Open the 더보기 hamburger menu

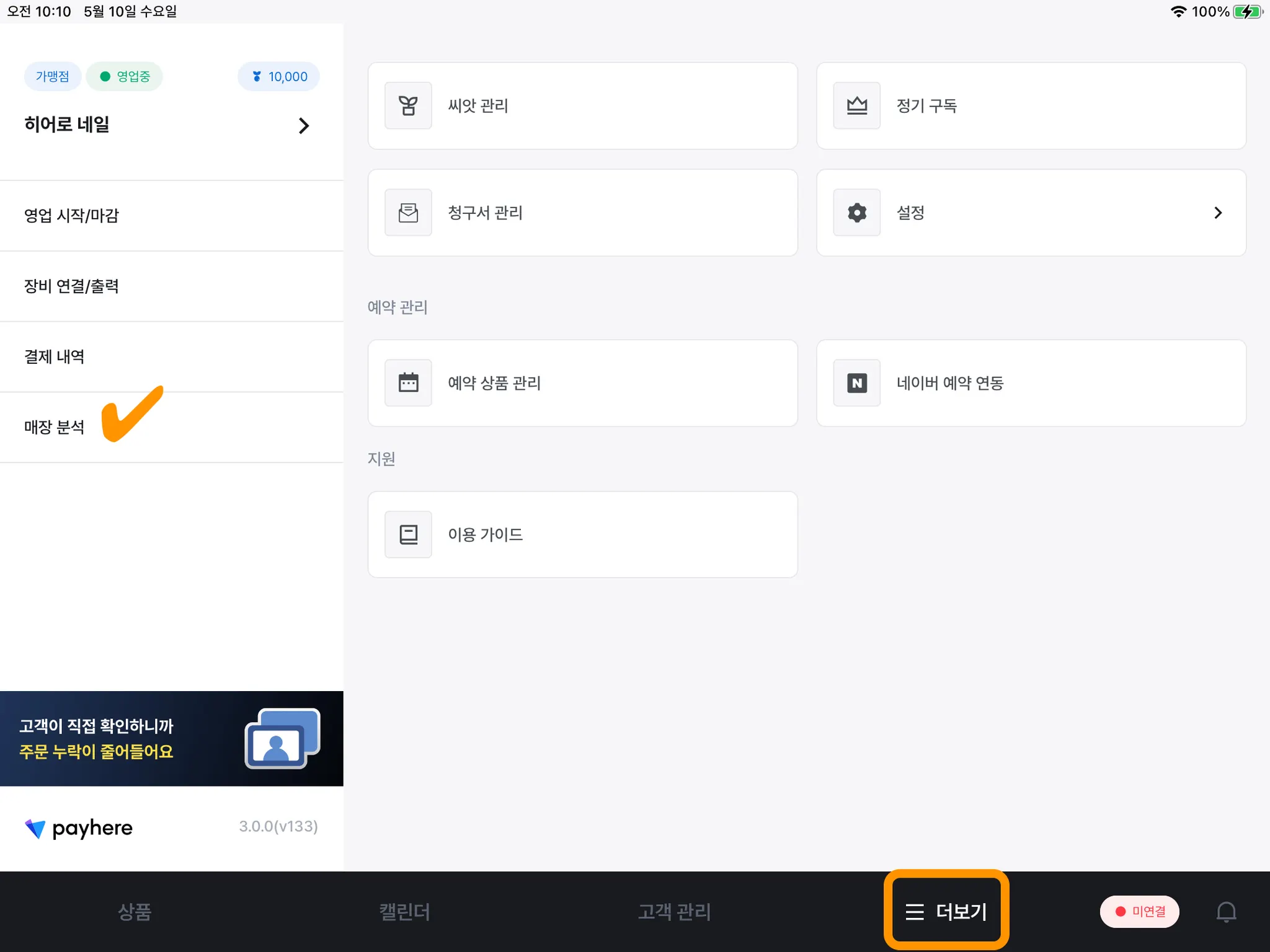946,912
